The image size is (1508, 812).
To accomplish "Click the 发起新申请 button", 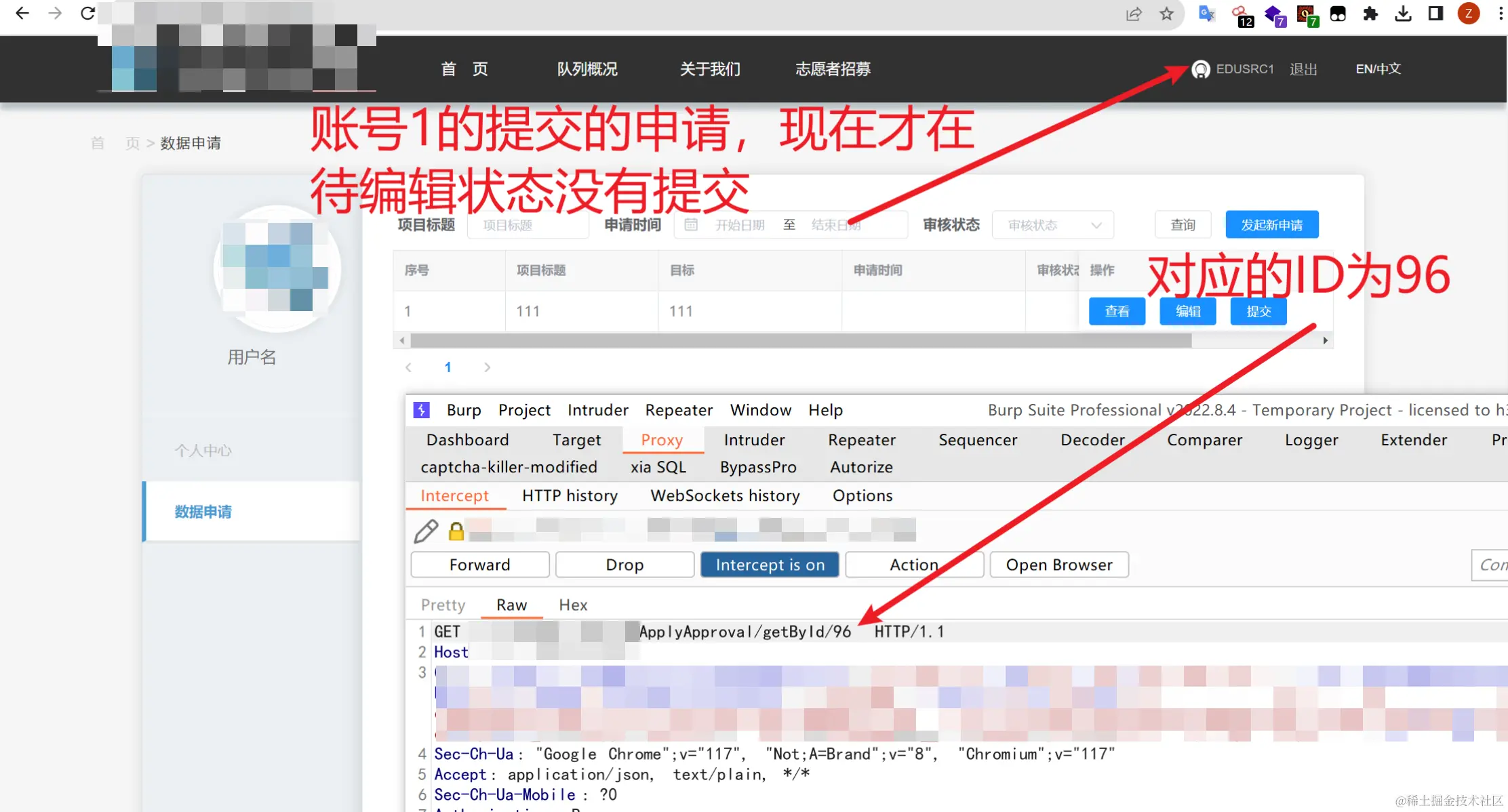I will click(x=1271, y=225).
